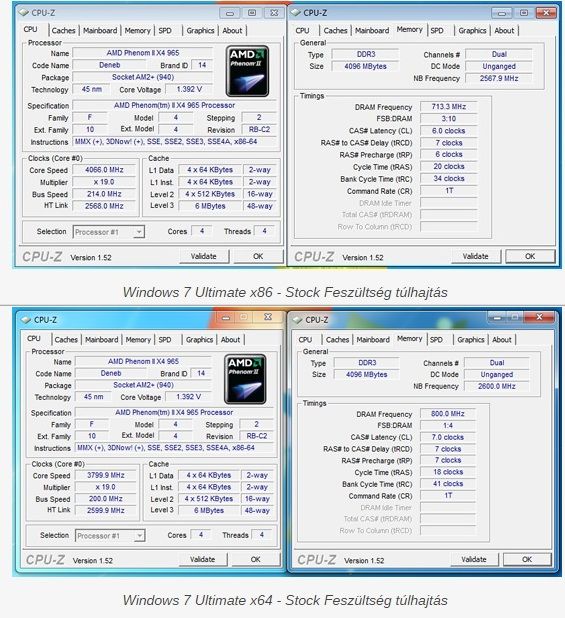Click FSB:DRAM ratio value 1:4
Image resolution: width=565 pixels, height=618 pixels.
(x=448, y=426)
